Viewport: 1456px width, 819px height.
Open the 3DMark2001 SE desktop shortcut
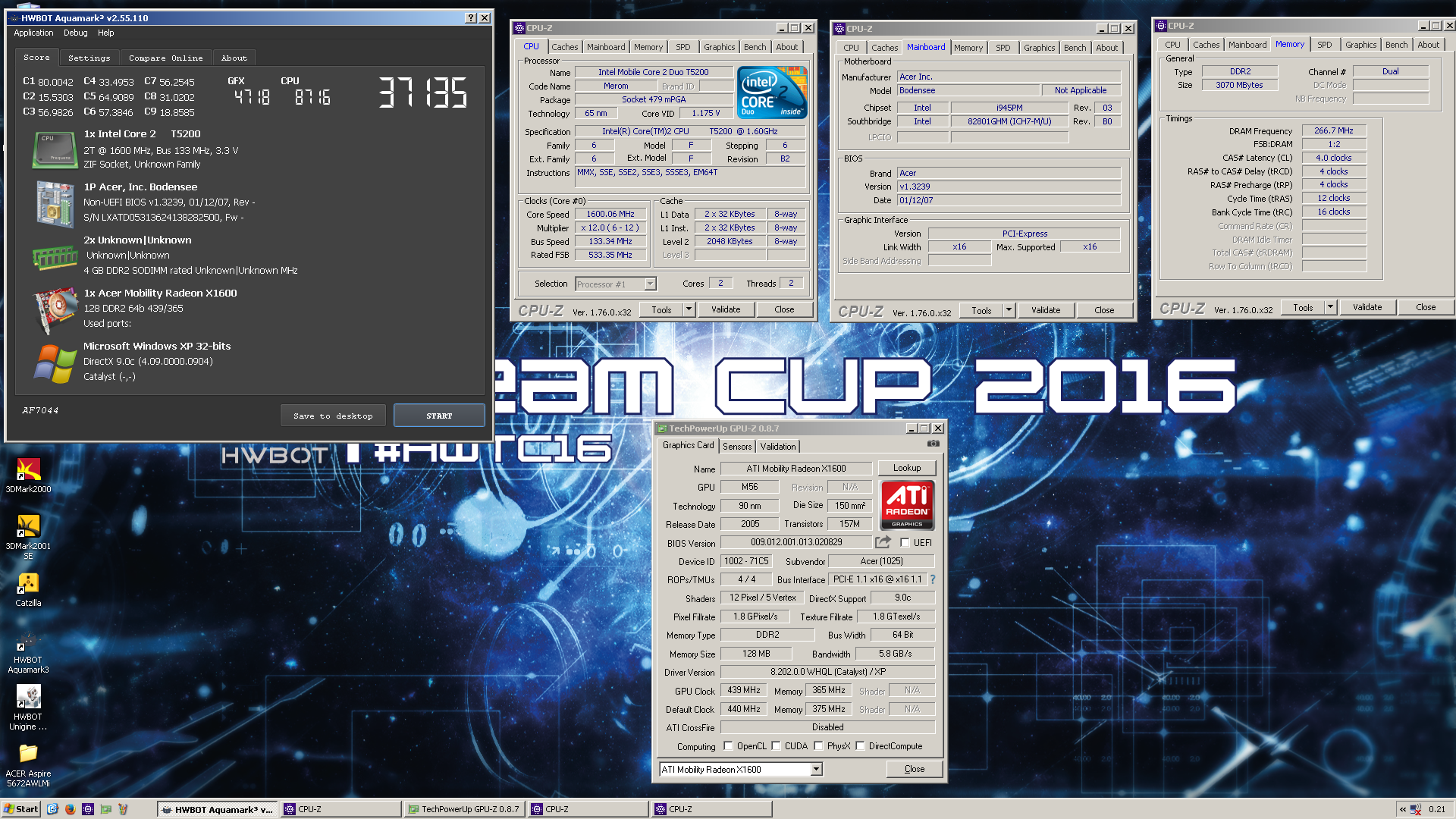pos(28,537)
